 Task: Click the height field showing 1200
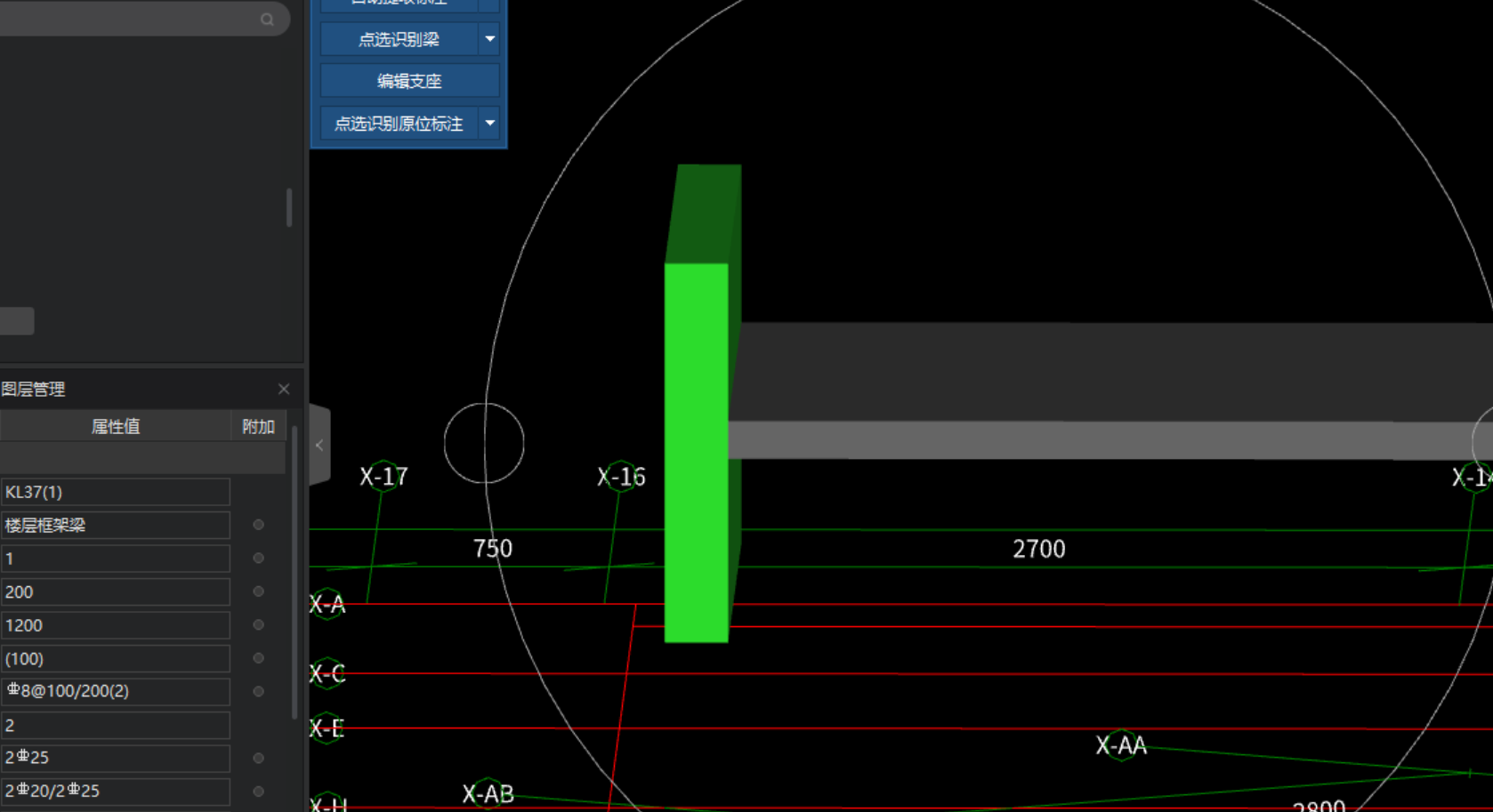click(x=116, y=625)
